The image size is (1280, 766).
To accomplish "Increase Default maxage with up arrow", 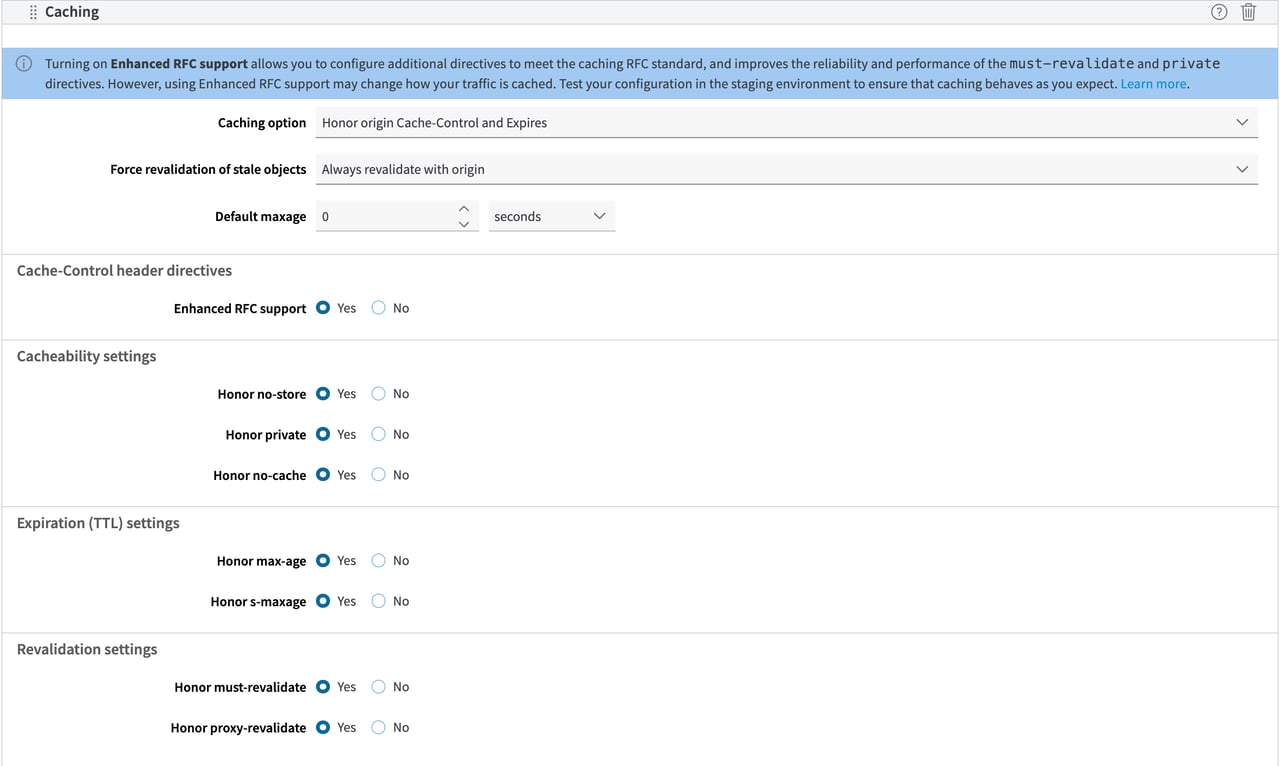I will point(463,209).
